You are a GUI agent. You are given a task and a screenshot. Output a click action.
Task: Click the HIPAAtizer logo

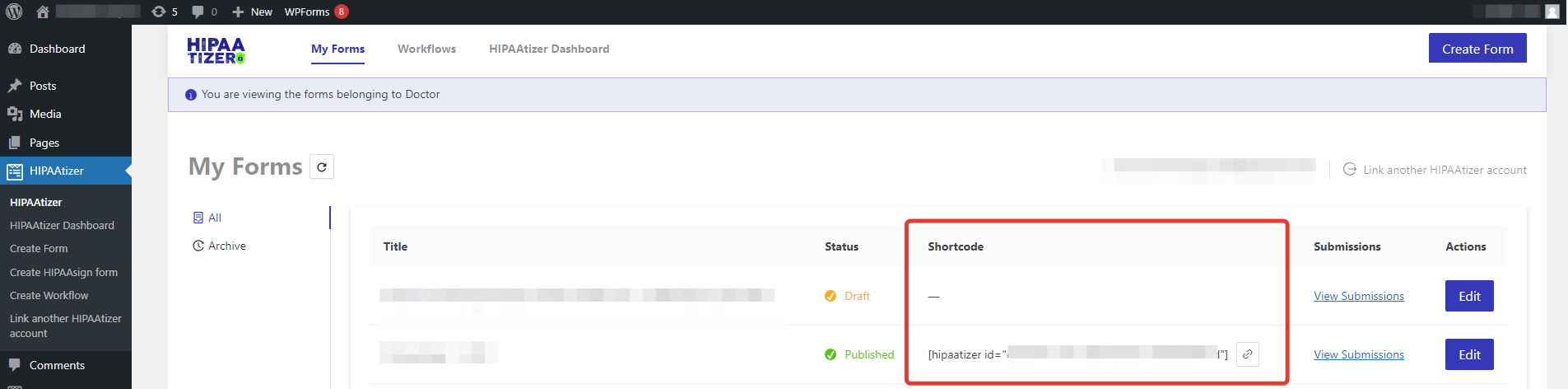coord(216,50)
